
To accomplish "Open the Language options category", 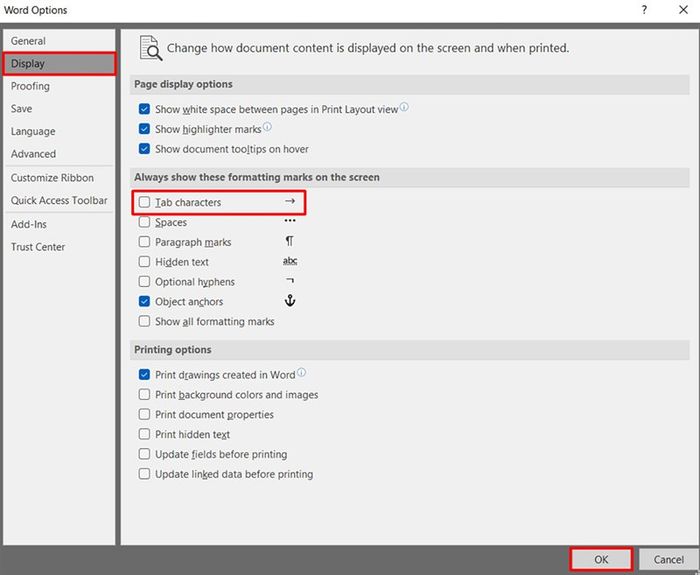I will [59, 131].
